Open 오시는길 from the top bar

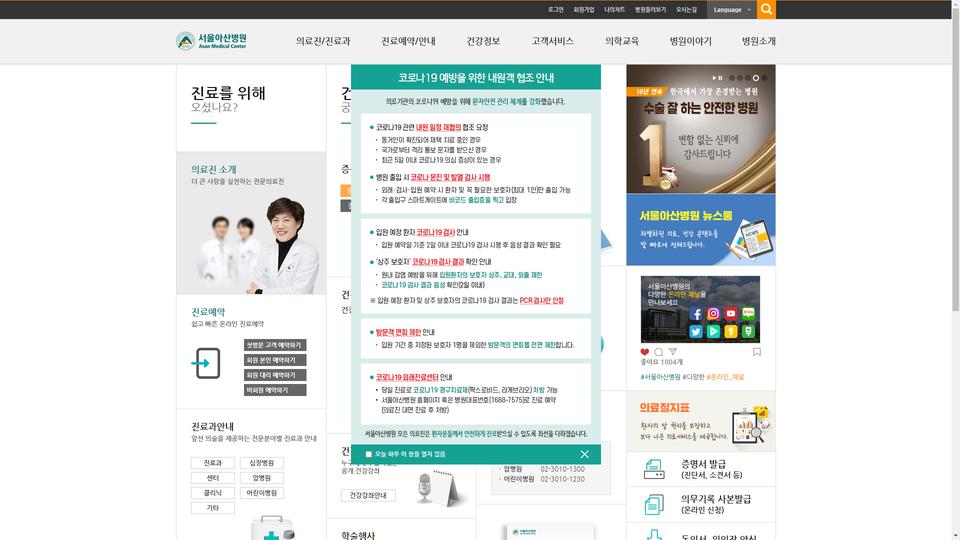pos(686,10)
